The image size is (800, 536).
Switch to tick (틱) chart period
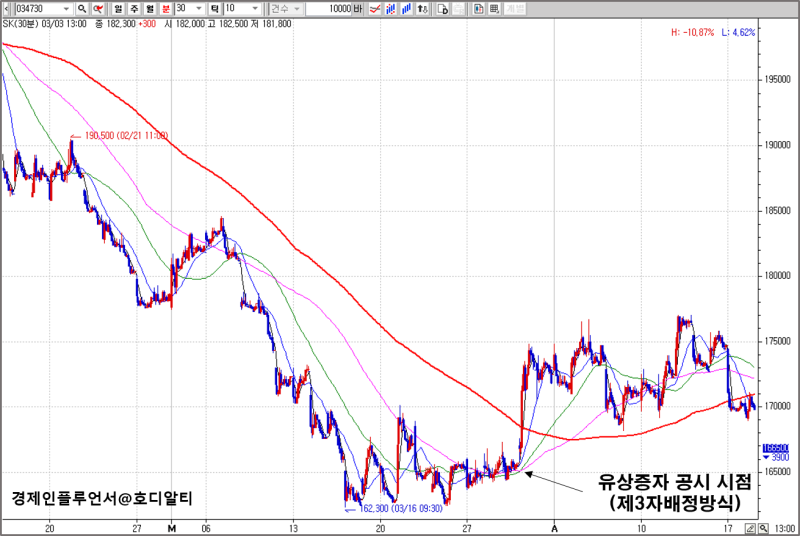(215, 9)
